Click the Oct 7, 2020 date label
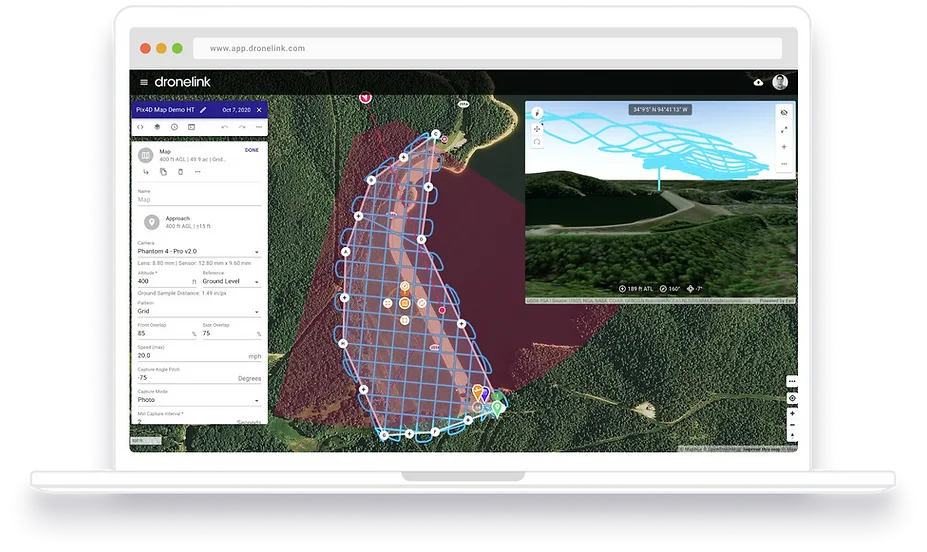The width and height of the screenshot is (927, 552). [x=236, y=110]
